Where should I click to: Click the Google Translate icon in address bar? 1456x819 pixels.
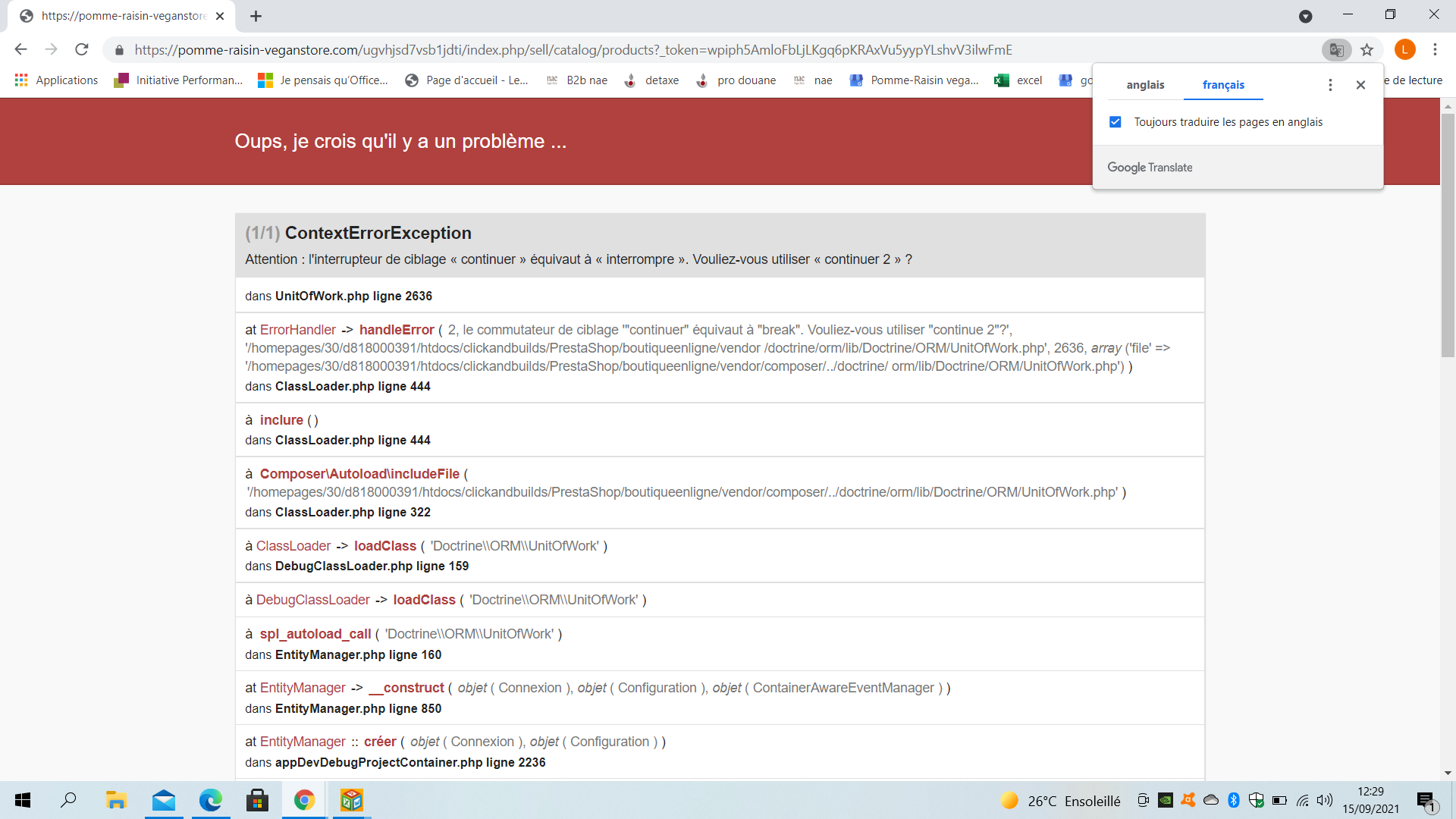(1336, 50)
